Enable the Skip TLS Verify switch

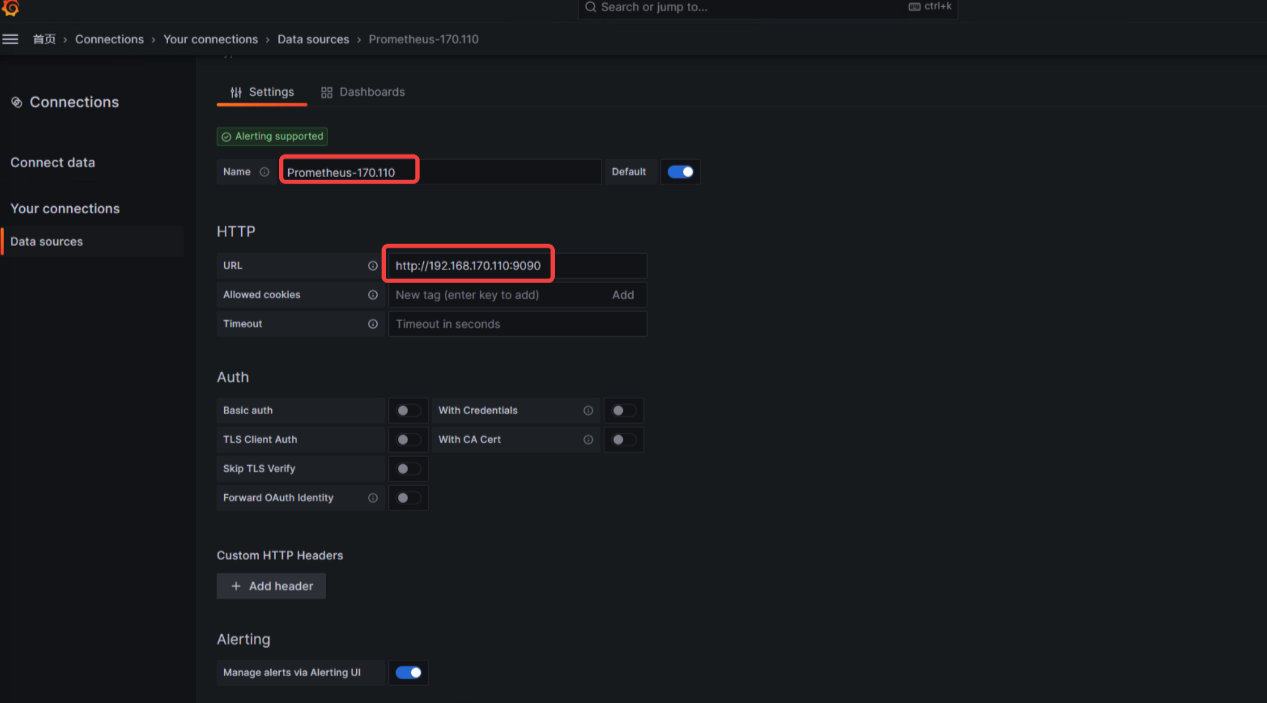coord(408,469)
